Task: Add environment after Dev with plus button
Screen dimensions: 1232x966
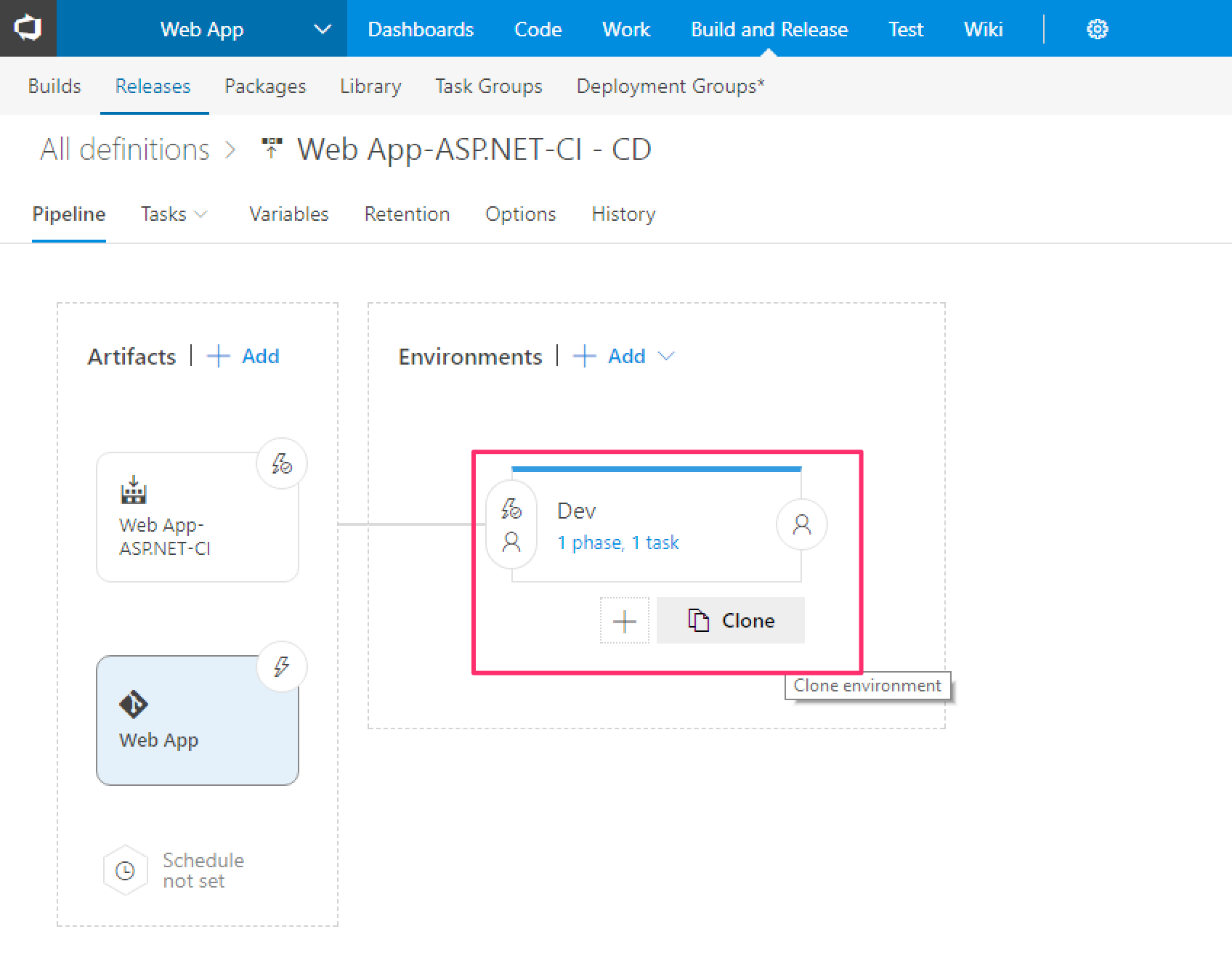Action: pos(625,621)
